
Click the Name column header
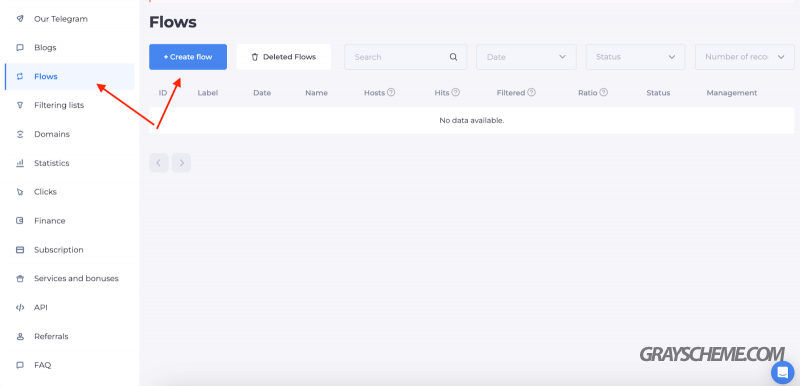click(x=316, y=93)
